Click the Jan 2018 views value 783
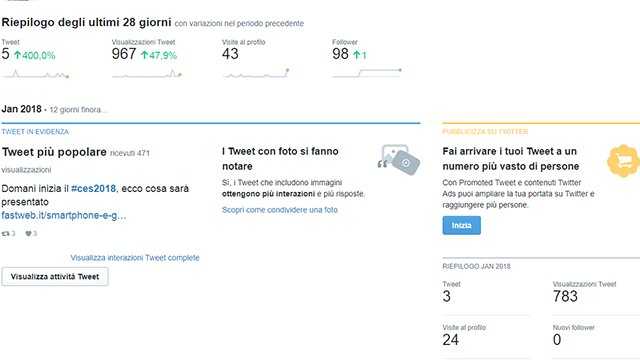The height and width of the screenshot is (360, 640). [x=565, y=296]
